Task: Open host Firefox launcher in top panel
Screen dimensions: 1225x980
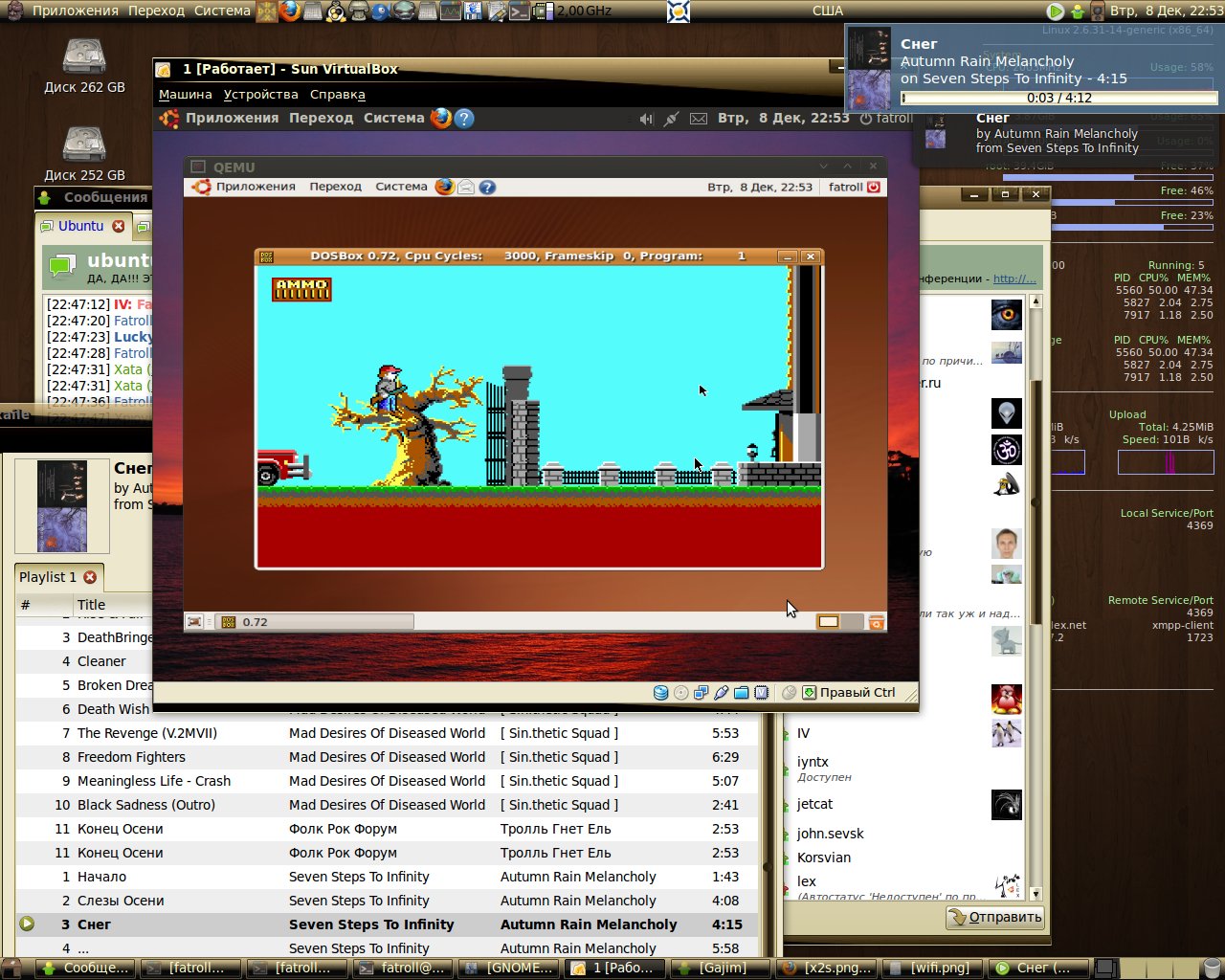Action: [x=290, y=11]
